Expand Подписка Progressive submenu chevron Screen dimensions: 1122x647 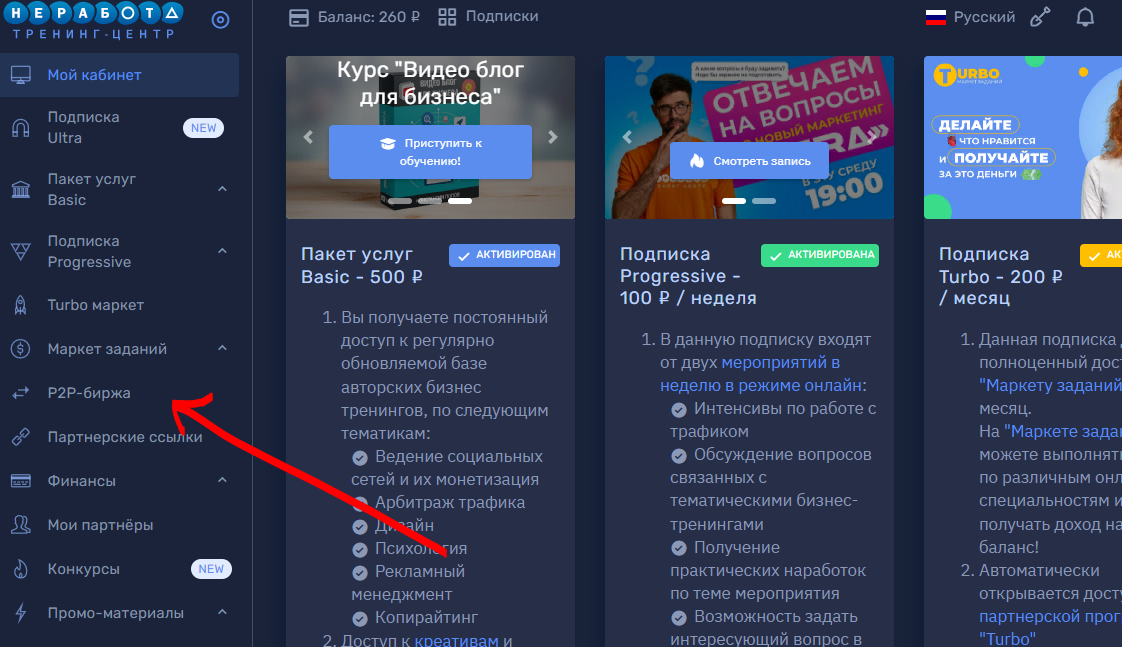223,251
